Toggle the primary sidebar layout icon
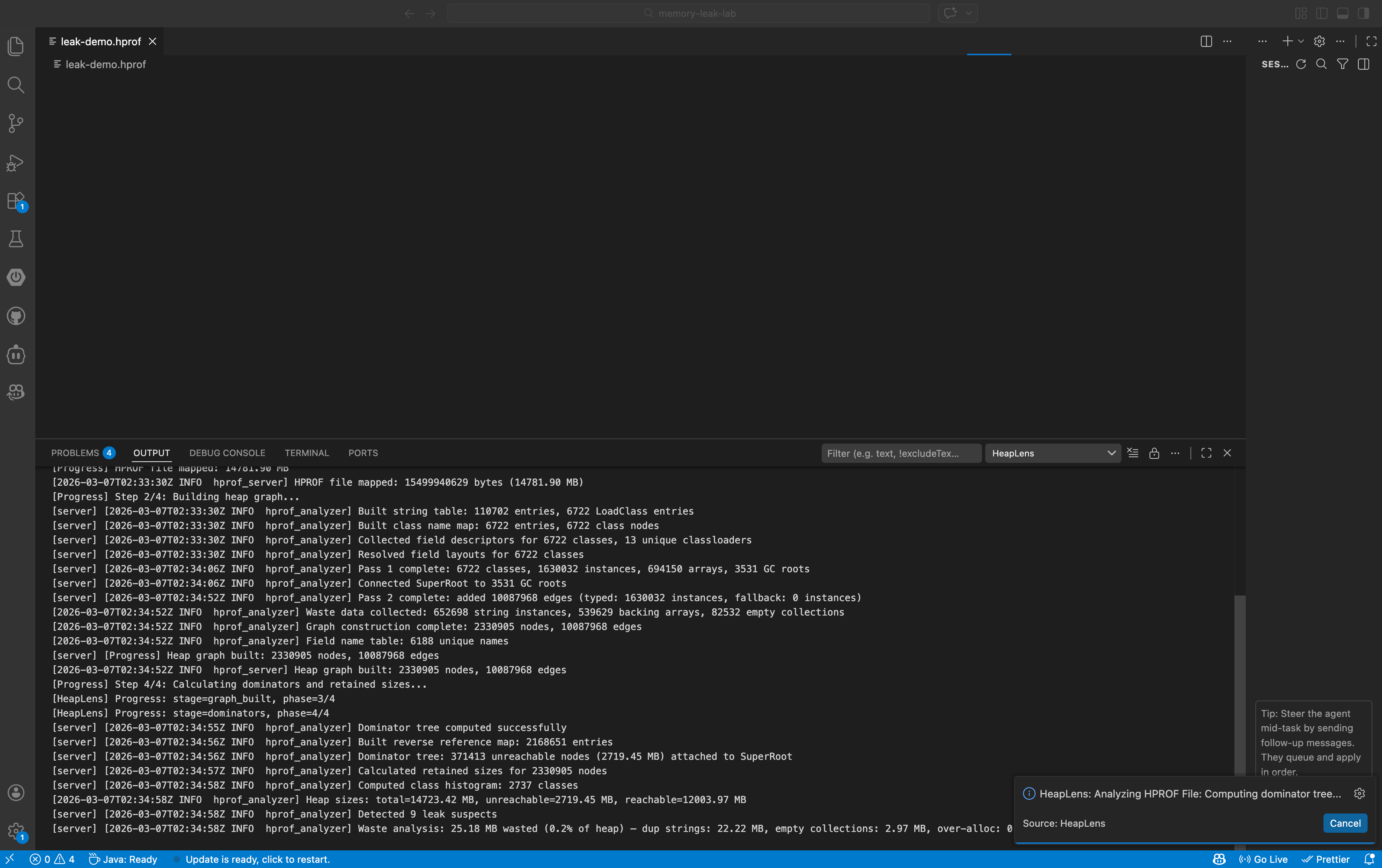The height and width of the screenshot is (868, 1382). click(x=1322, y=13)
